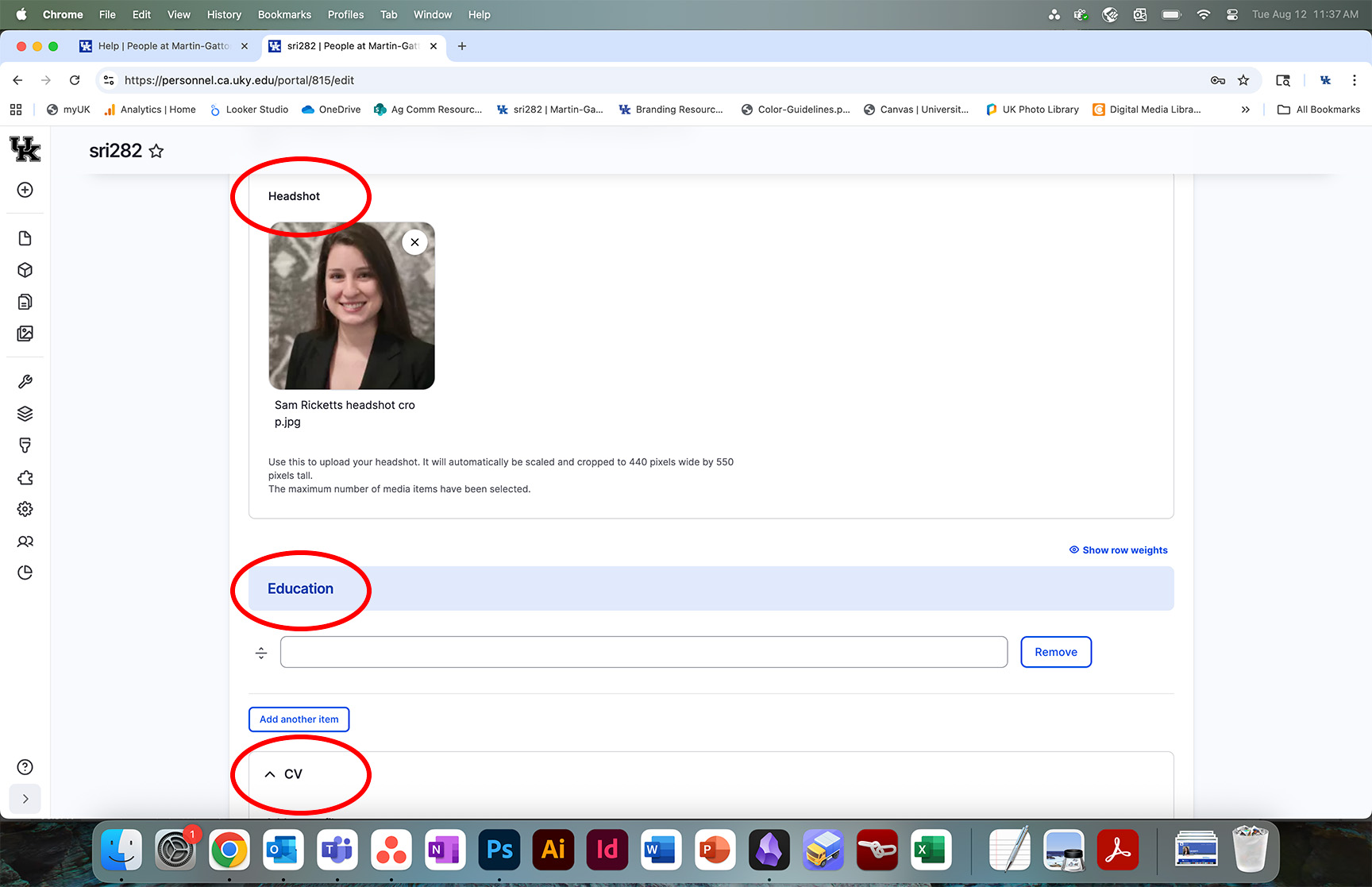Open the people users icon in sidebar
The image size is (1372, 887).
pyautogui.click(x=25, y=542)
